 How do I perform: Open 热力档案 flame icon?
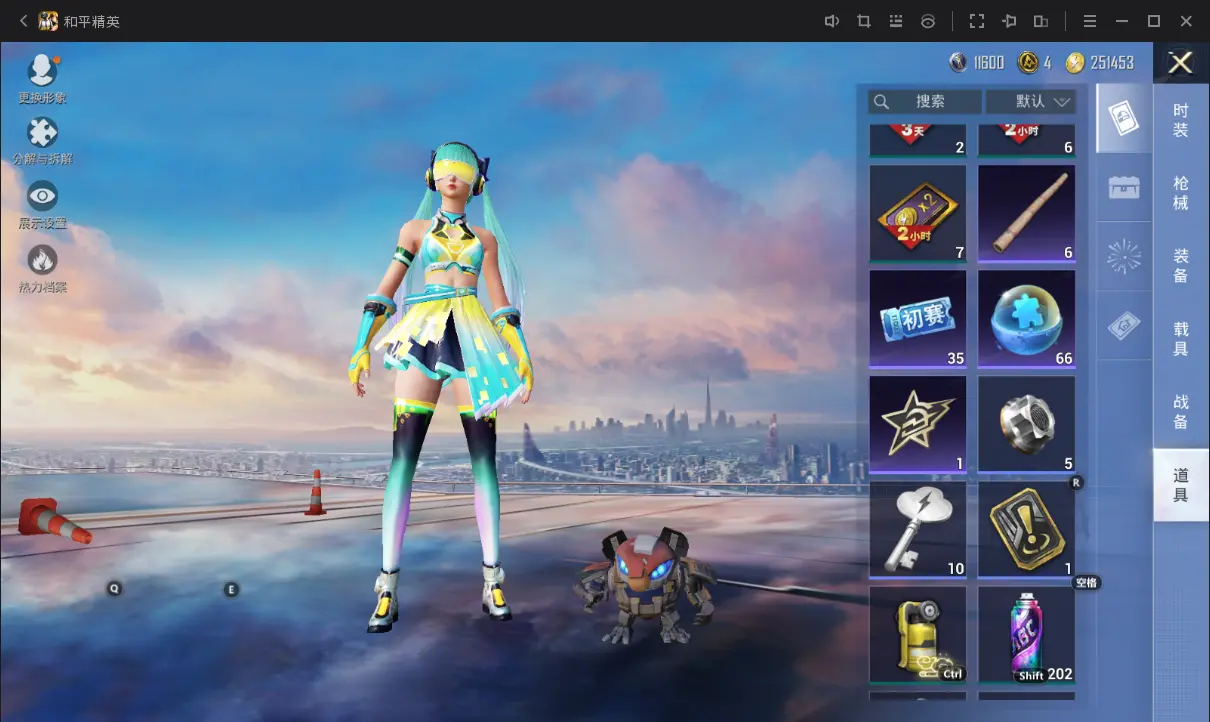[42, 269]
